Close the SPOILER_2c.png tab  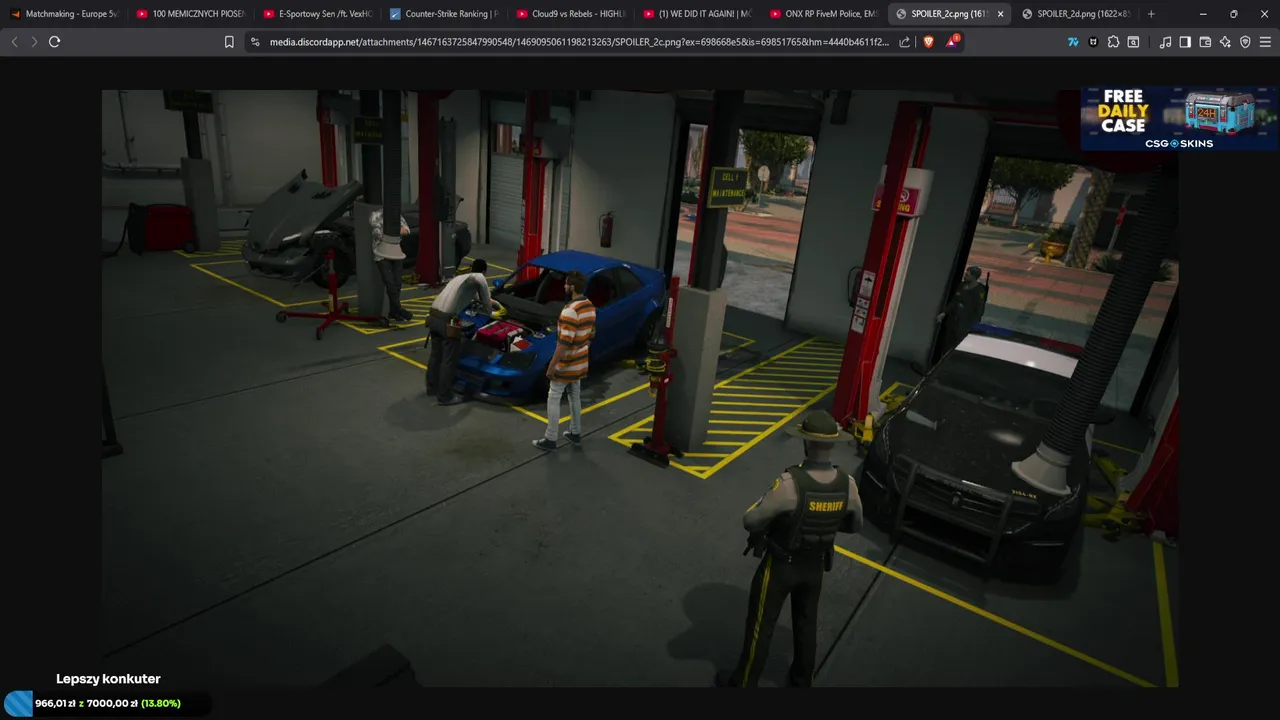click(1000, 14)
